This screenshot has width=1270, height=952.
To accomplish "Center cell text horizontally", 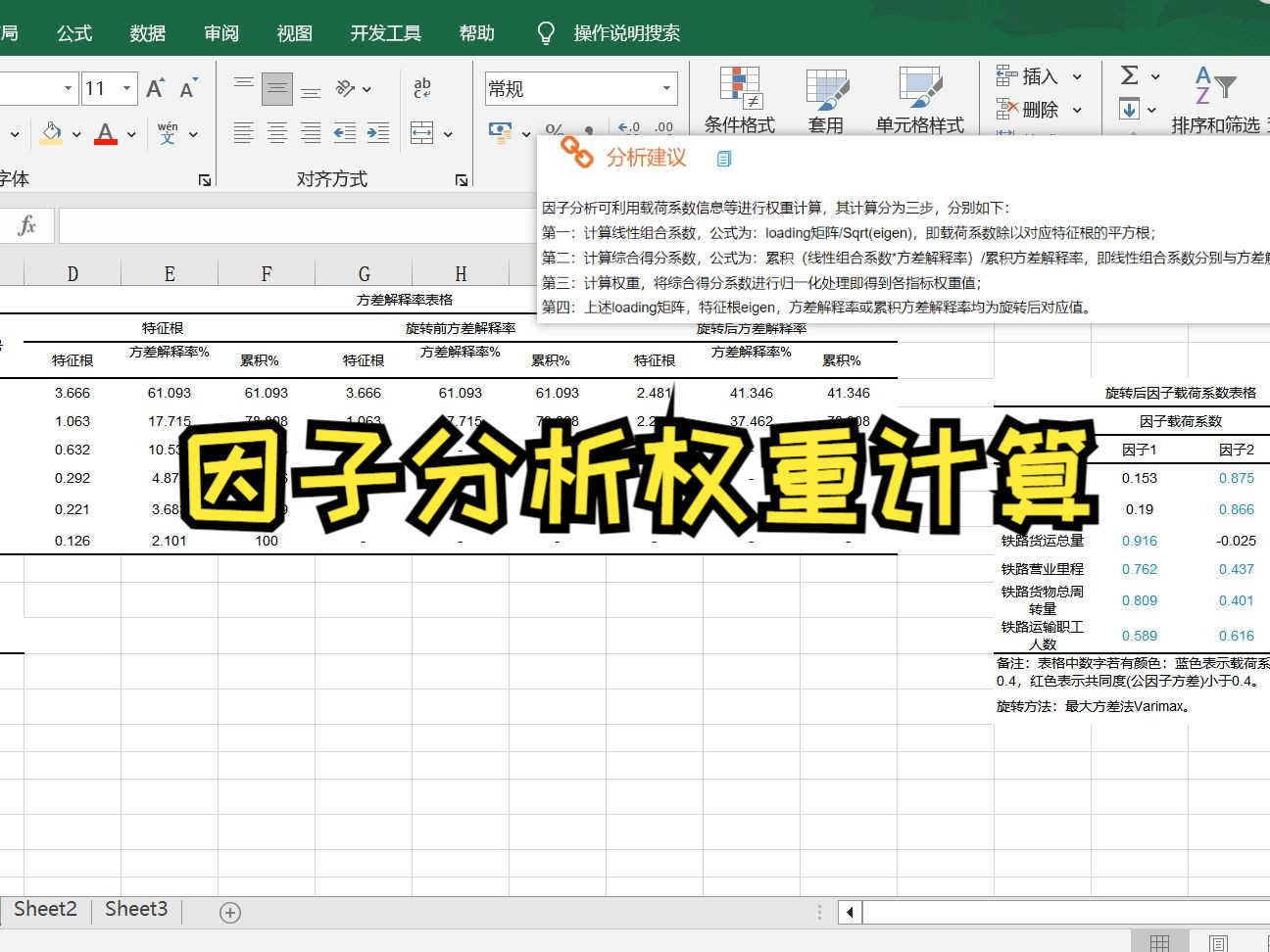I will [x=277, y=133].
